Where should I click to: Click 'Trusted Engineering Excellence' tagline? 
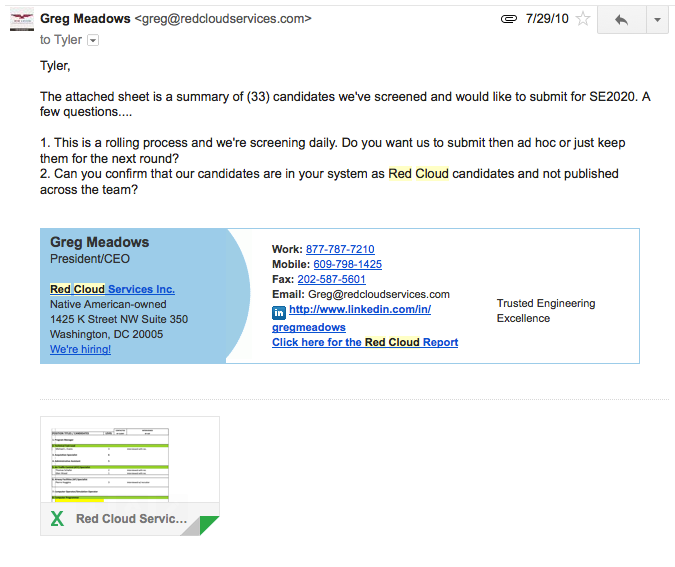546,311
